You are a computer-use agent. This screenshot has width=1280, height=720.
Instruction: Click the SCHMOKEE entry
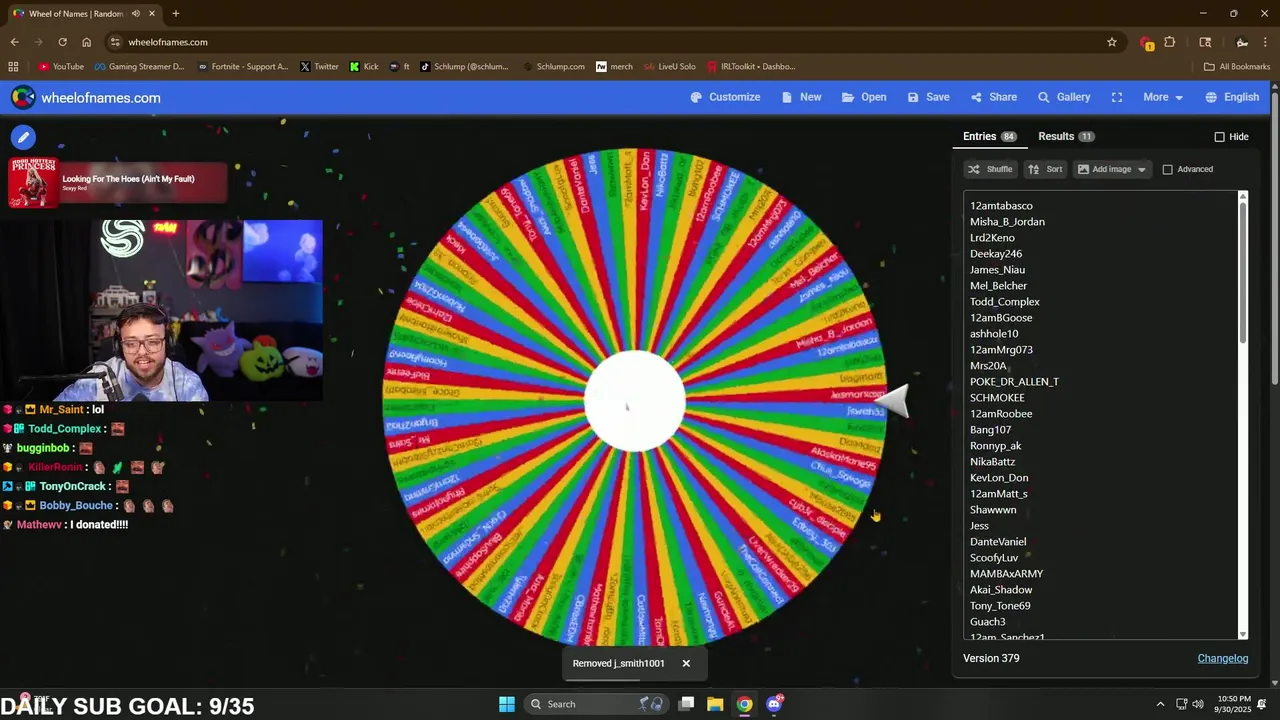[x=997, y=398]
